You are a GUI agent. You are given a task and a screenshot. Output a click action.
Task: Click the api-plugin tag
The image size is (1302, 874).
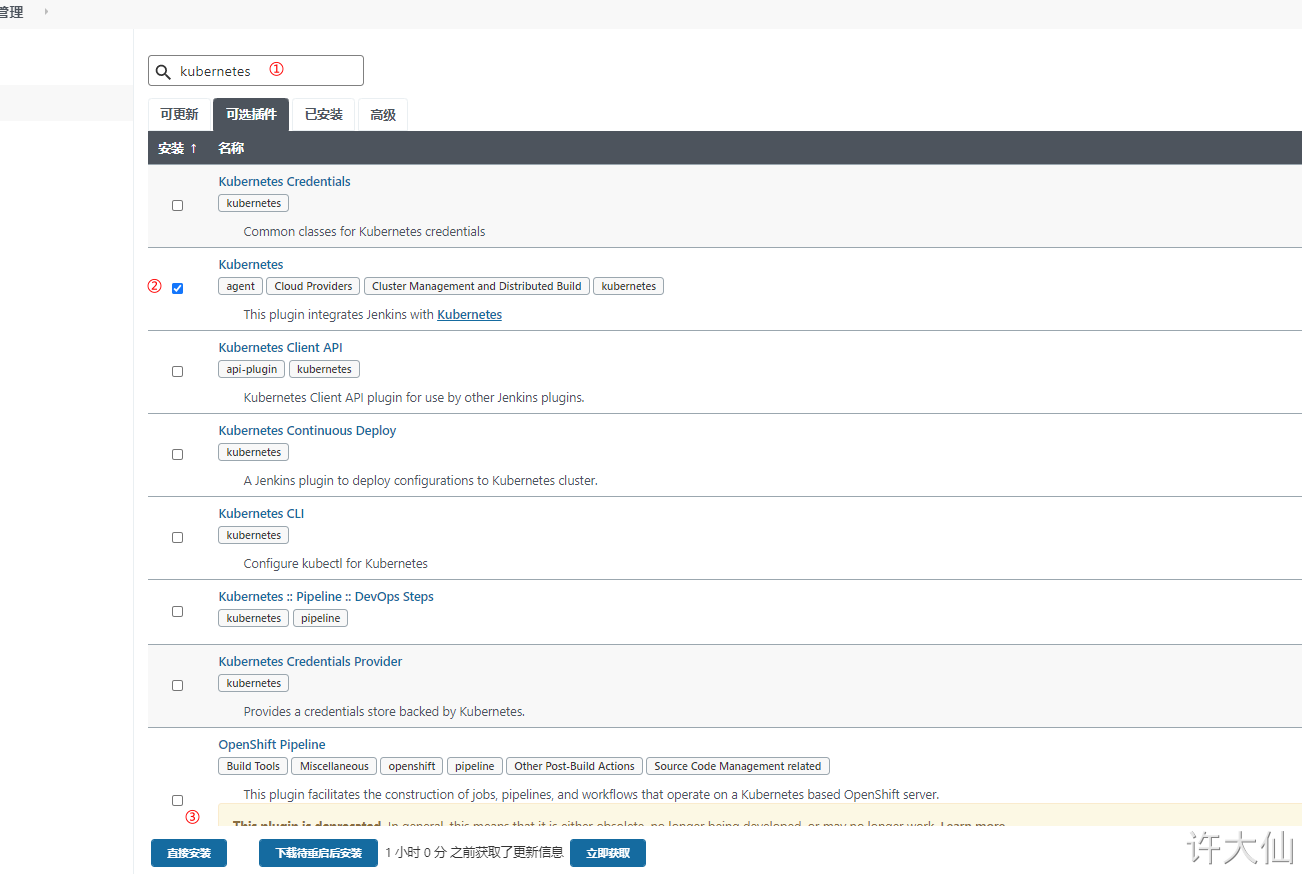click(x=252, y=369)
